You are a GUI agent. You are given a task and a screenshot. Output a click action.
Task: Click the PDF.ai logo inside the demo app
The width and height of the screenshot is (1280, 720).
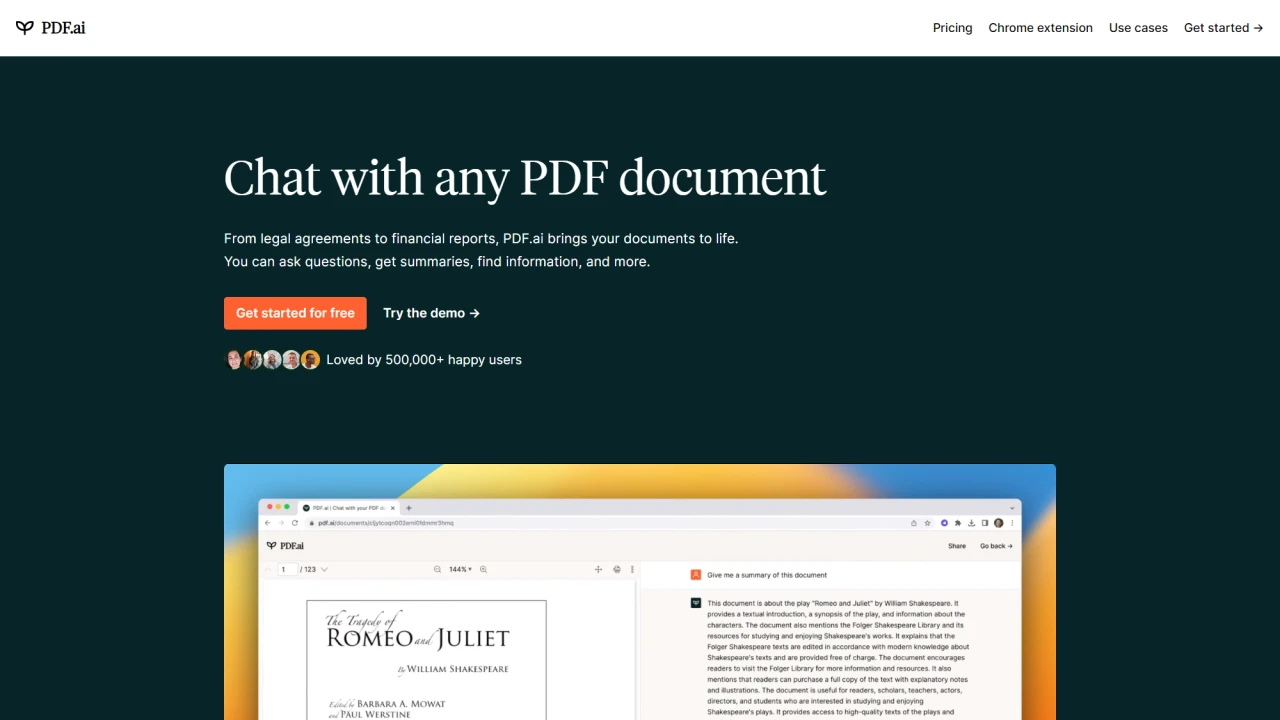click(x=285, y=546)
